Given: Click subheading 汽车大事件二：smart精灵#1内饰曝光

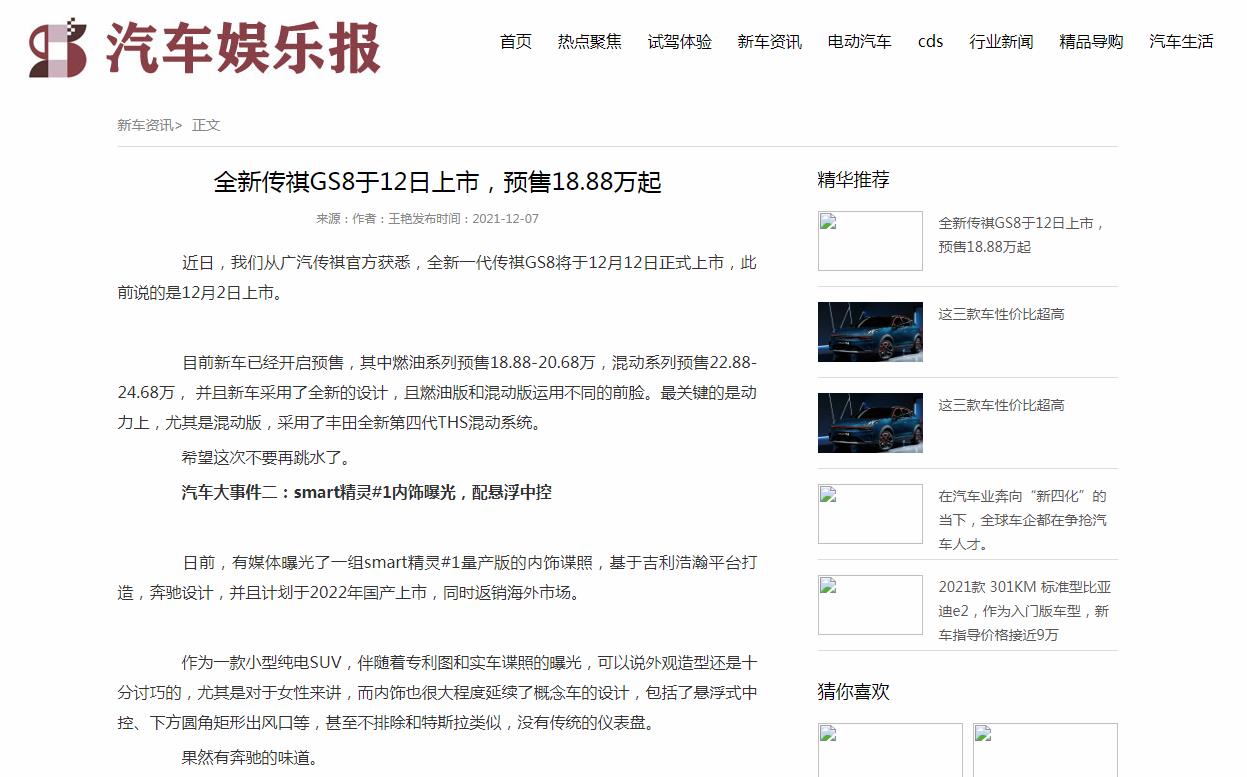Looking at the screenshot, I should click(x=366, y=492).
